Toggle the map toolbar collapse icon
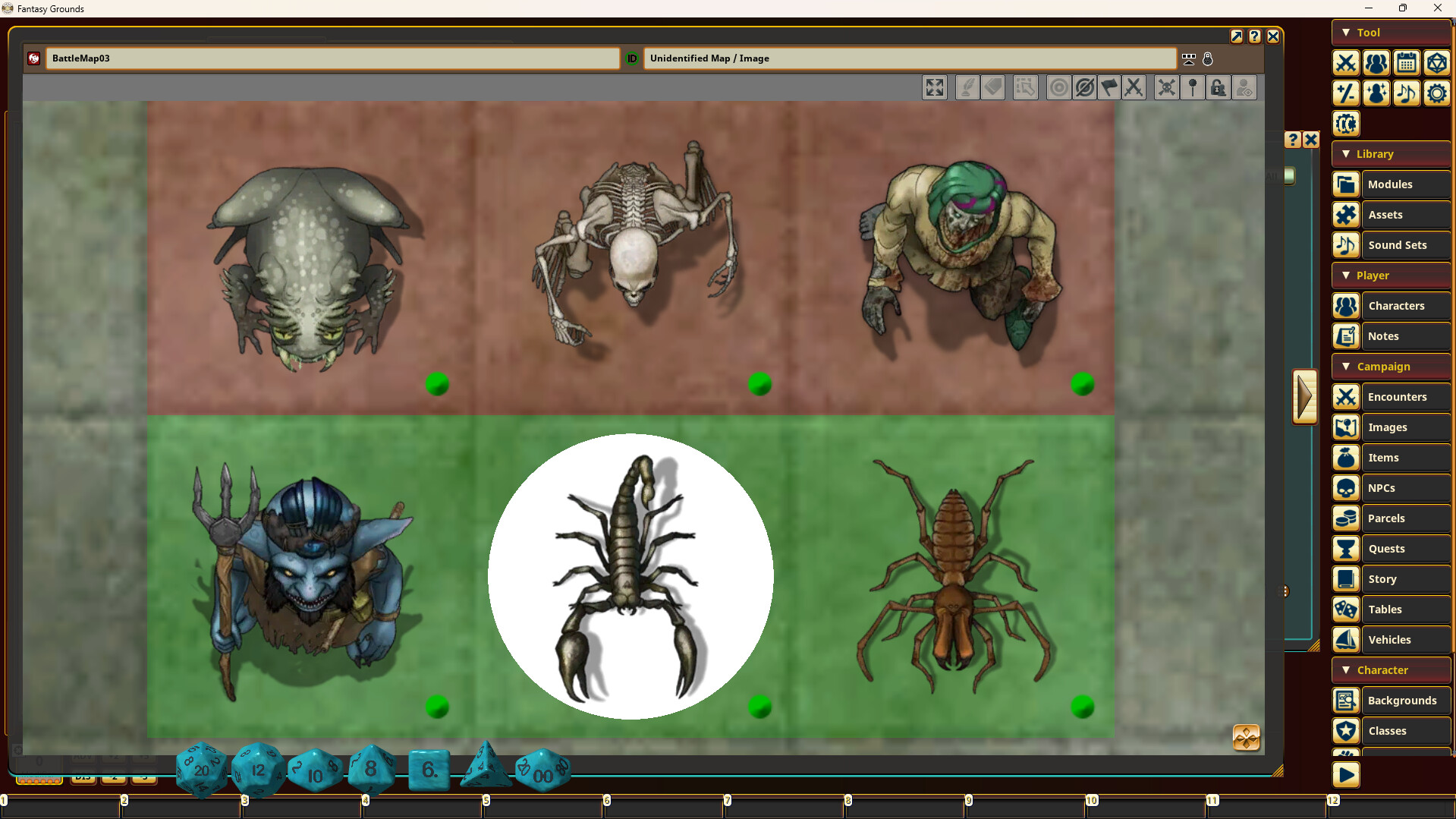This screenshot has width=1456, height=819. pyautogui.click(x=1189, y=58)
